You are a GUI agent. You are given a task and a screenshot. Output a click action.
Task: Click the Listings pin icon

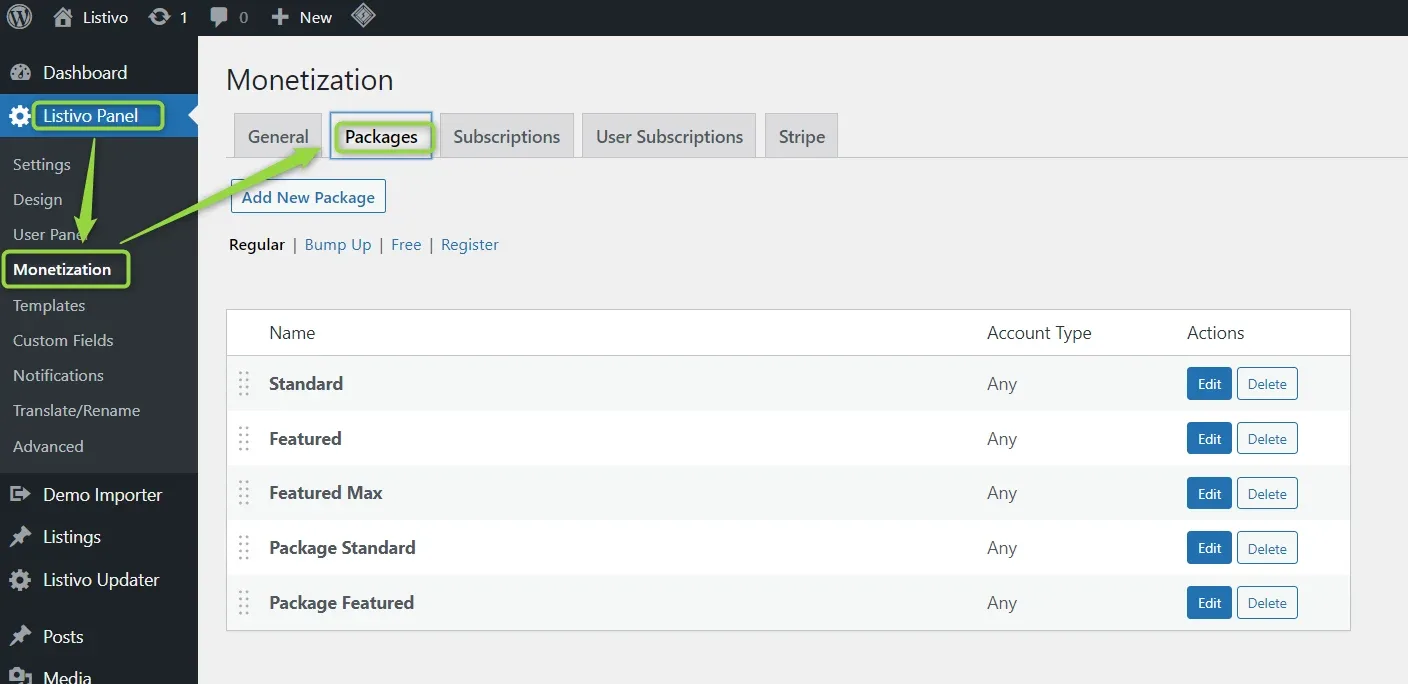coord(20,537)
